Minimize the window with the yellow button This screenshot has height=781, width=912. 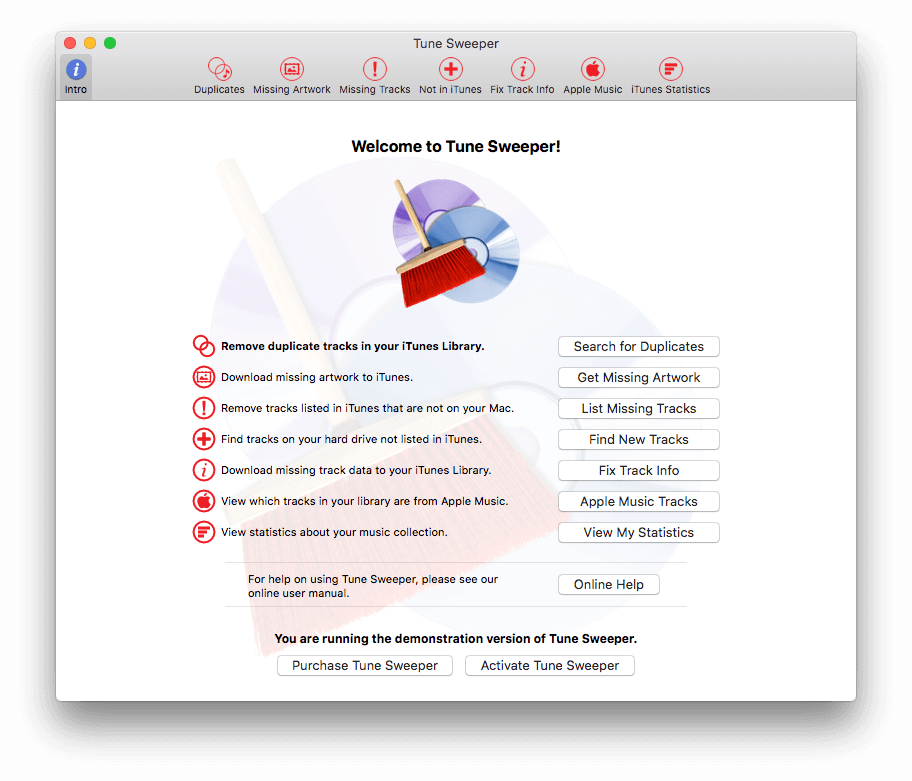[90, 43]
